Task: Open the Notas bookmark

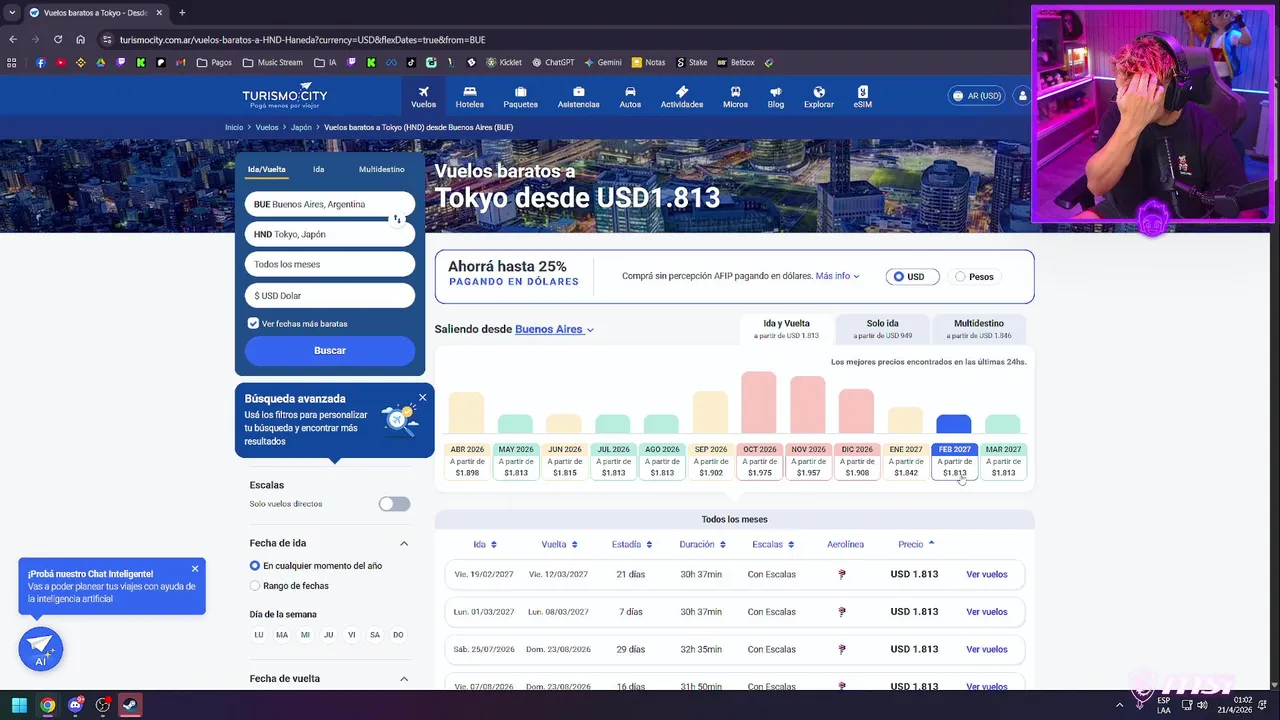Action: [x=648, y=62]
